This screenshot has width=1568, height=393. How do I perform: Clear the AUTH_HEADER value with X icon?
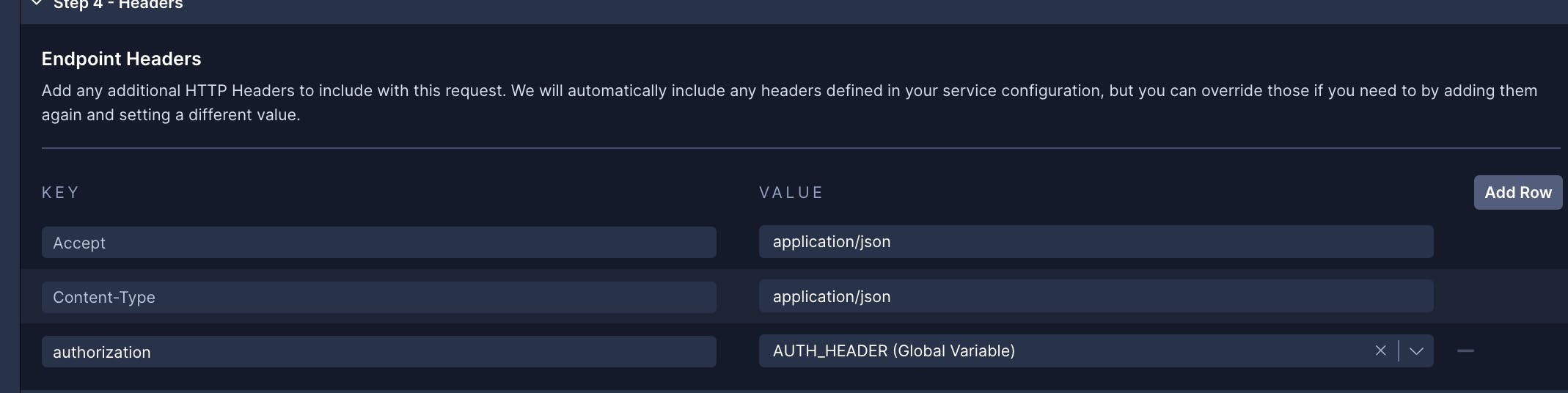pos(1380,350)
